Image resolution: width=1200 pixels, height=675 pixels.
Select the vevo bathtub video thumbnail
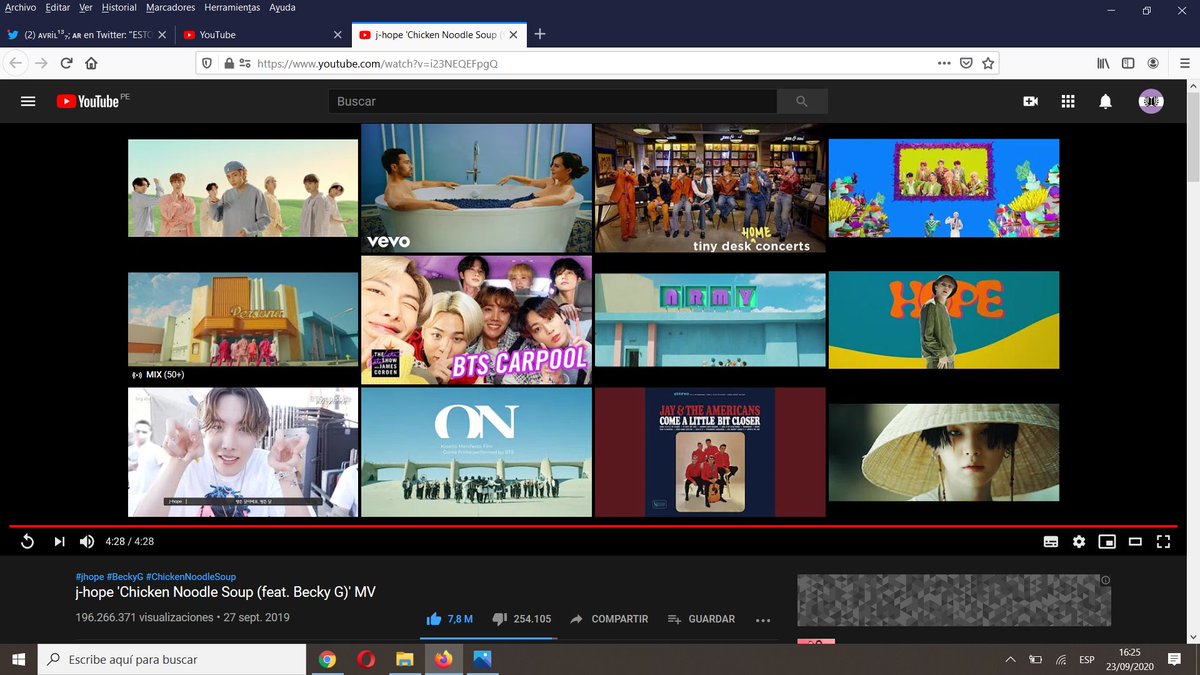(476, 188)
